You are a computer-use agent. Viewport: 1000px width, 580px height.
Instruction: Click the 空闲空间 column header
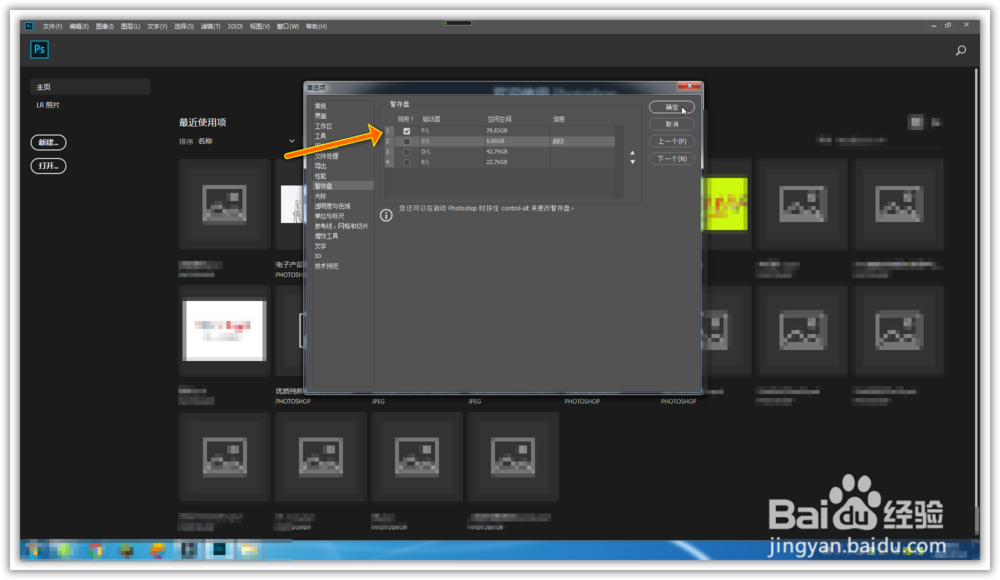click(x=499, y=119)
